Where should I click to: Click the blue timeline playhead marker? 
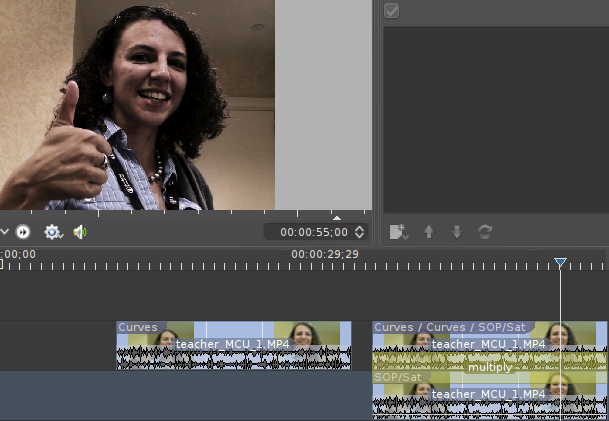pos(560,262)
